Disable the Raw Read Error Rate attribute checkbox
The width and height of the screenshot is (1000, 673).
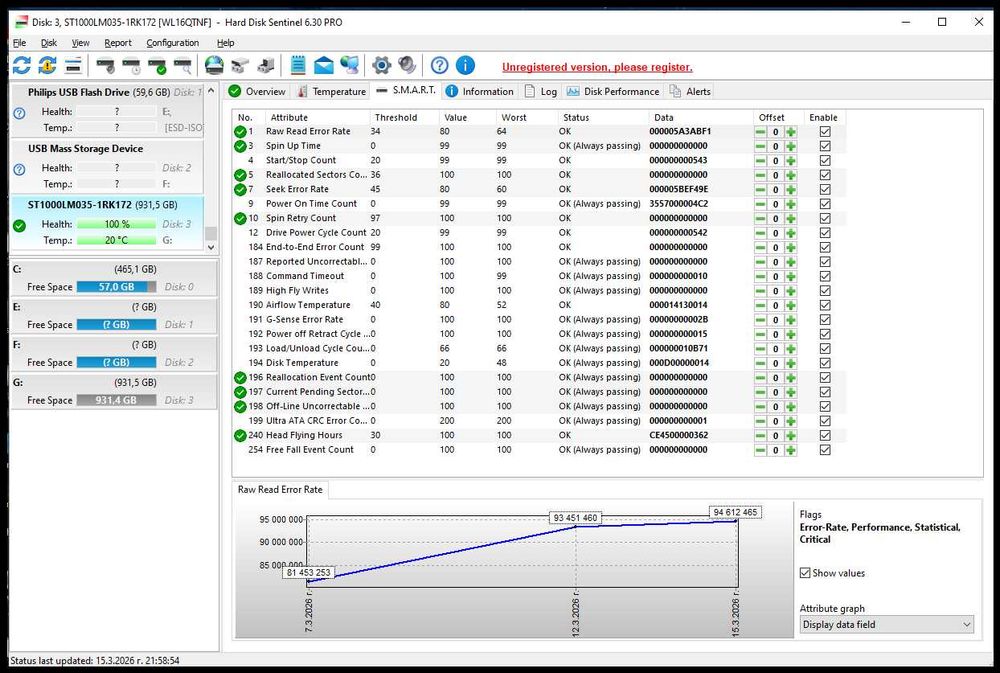tap(825, 132)
